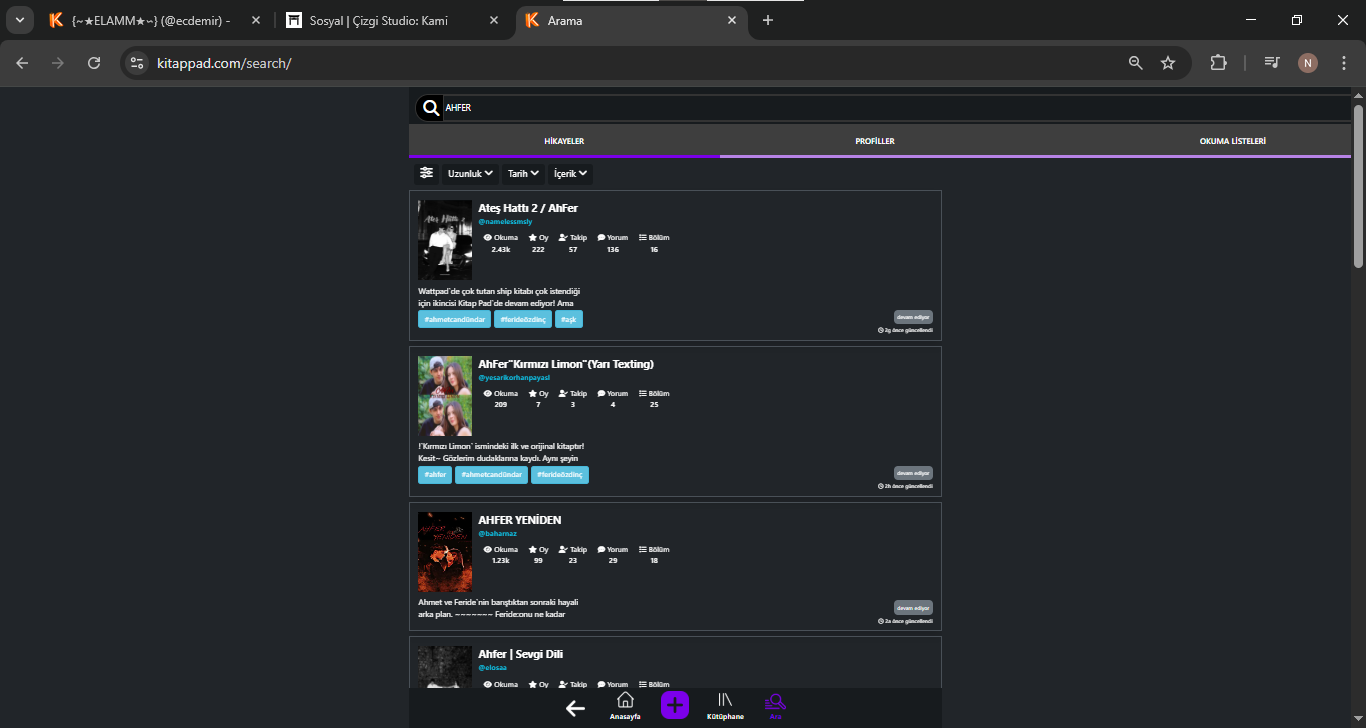The height and width of the screenshot is (728, 1366).
Task: Open the Kütüphane library icon
Action: point(725,705)
